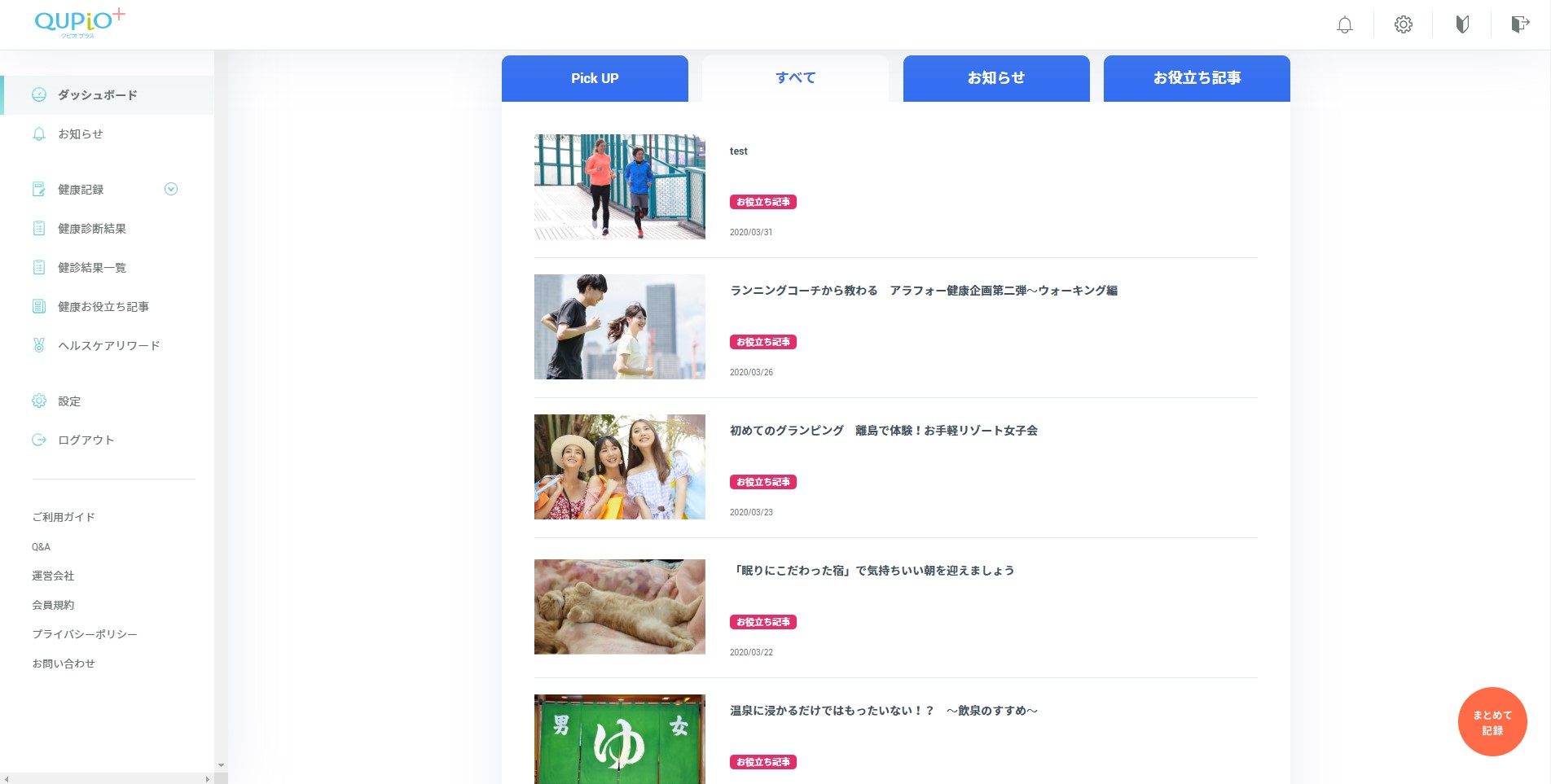
Task: Select the お役立ち記事 tab
Action: pos(1196,78)
